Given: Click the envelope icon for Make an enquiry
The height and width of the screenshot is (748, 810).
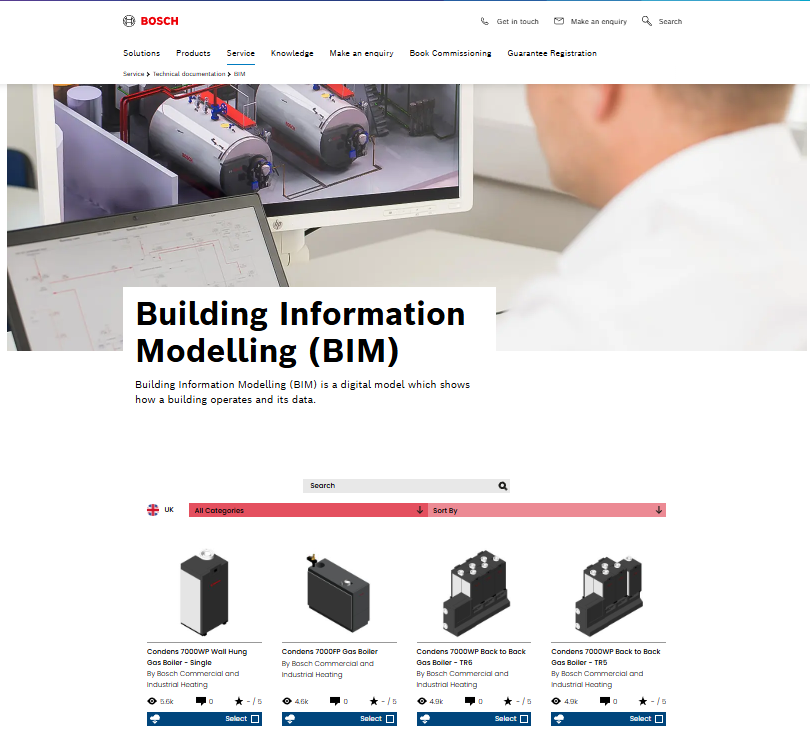Looking at the screenshot, I should (558, 21).
